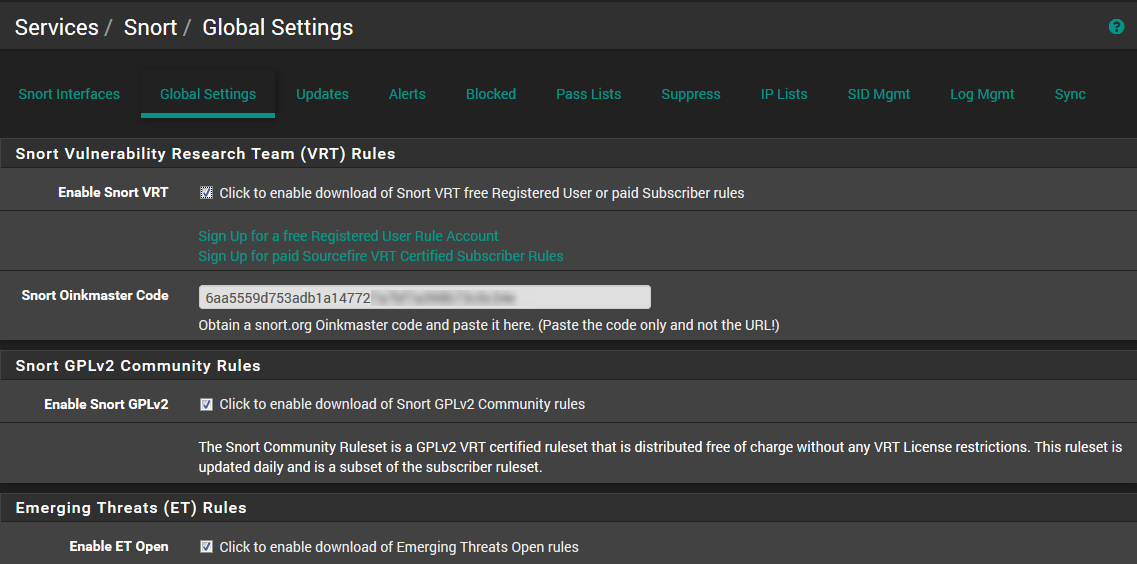Image resolution: width=1137 pixels, height=564 pixels.
Task: Open the Sync tab
Action: tap(1070, 94)
